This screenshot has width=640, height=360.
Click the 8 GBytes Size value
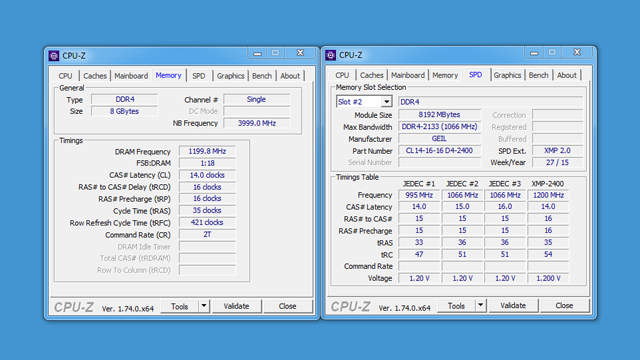124,111
